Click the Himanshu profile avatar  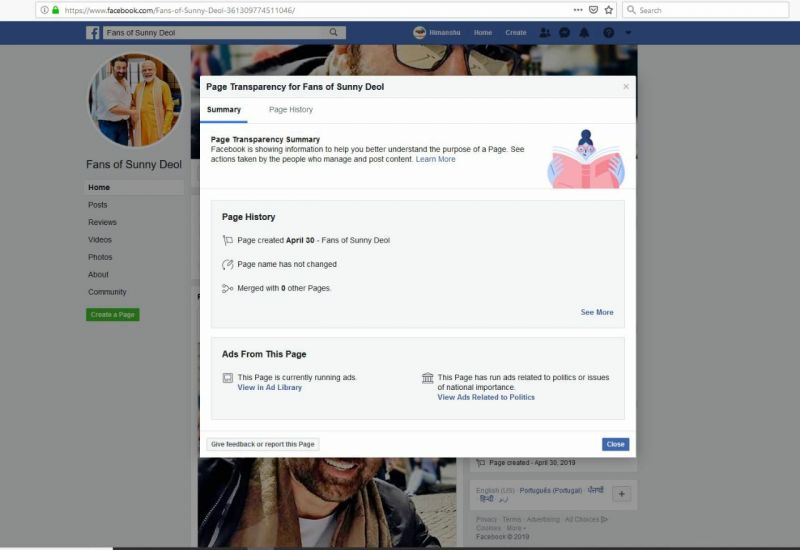[x=419, y=32]
